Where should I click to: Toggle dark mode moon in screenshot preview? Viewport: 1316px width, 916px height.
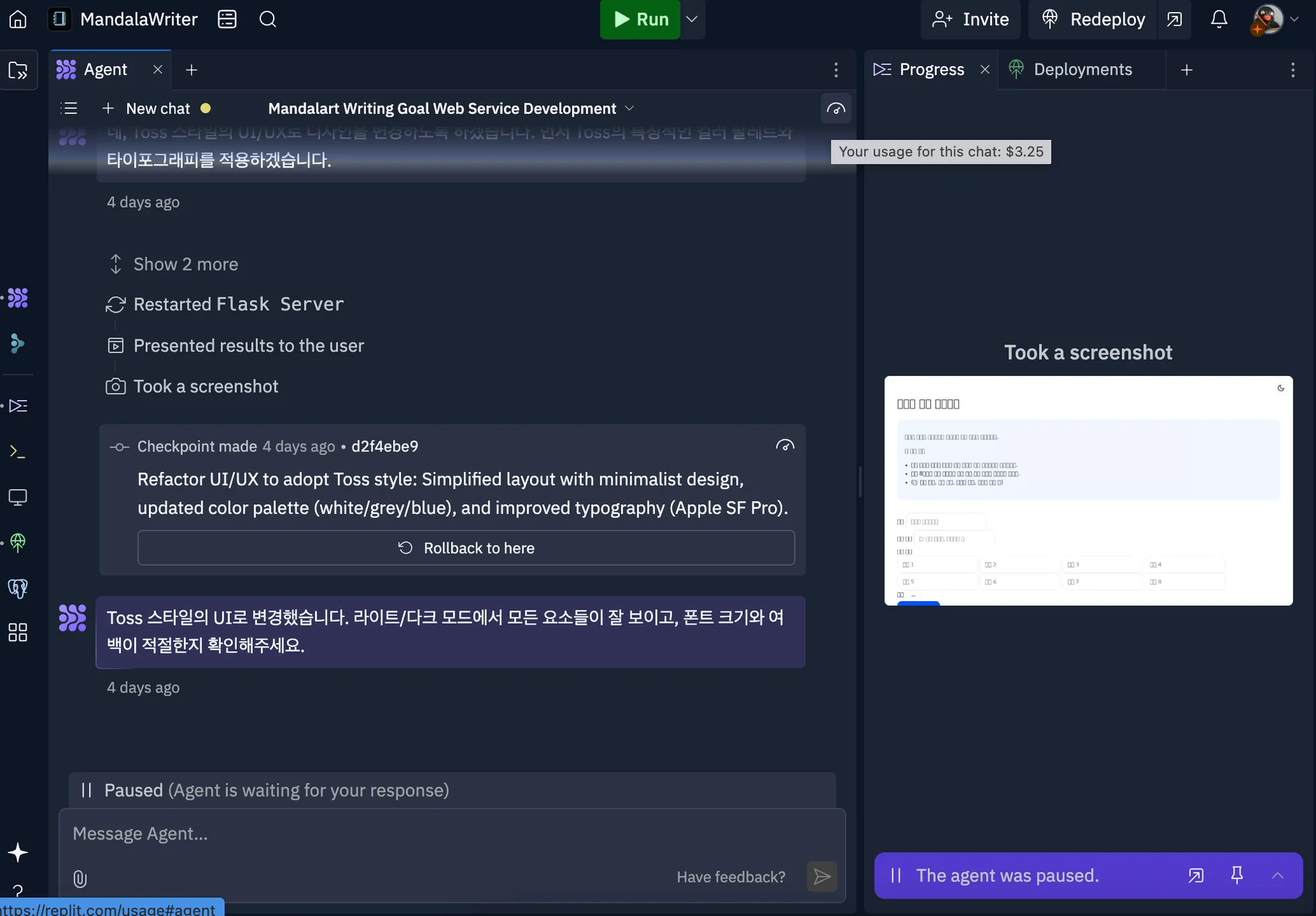pyautogui.click(x=1280, y=388)
